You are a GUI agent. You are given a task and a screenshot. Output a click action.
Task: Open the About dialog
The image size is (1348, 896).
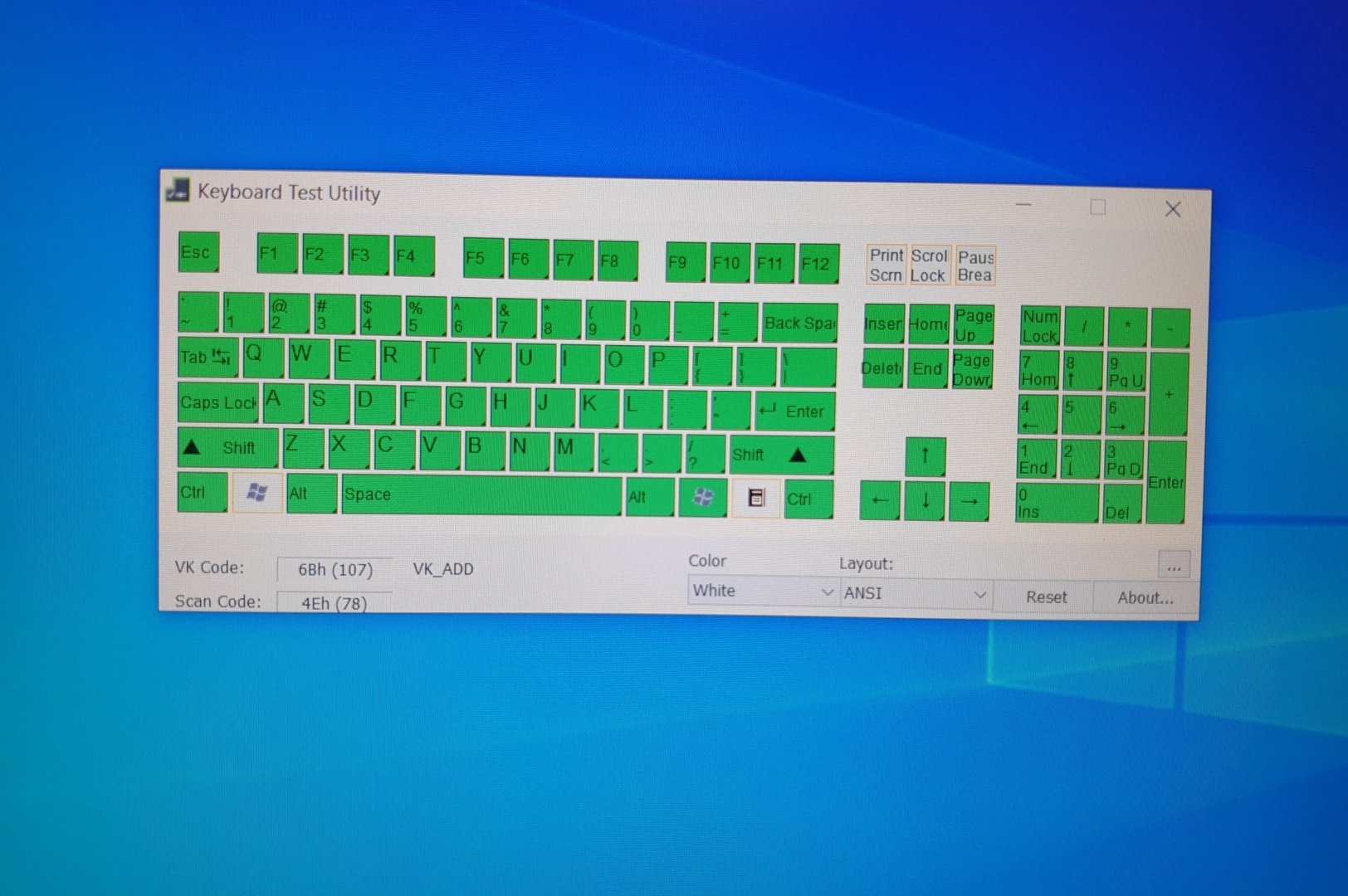pyautogui.click(x=1145, y=597)
